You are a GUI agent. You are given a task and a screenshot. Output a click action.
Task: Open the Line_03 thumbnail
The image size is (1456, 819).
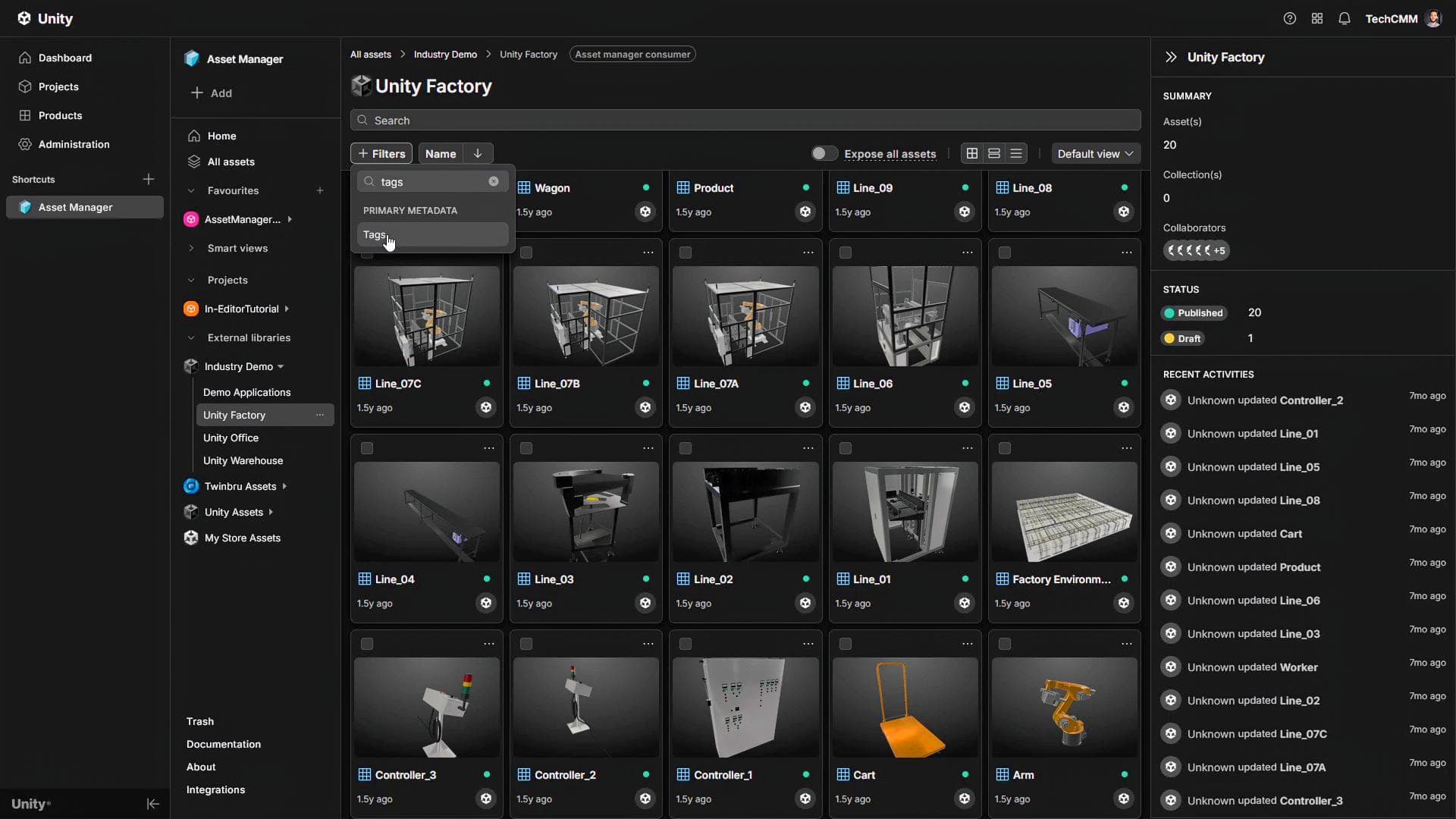point(586,512)
